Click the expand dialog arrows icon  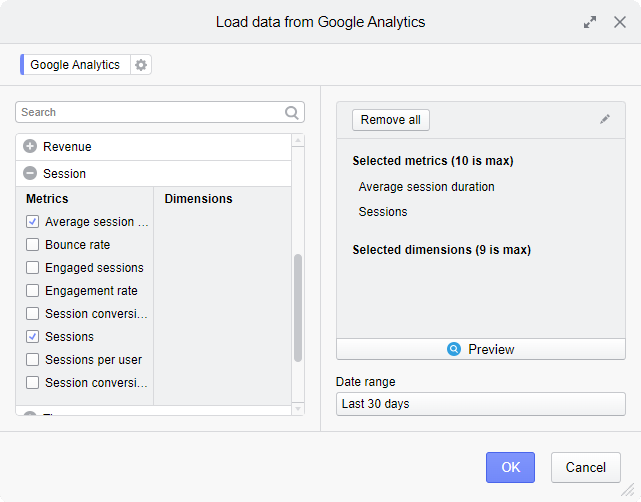point(589,22)
